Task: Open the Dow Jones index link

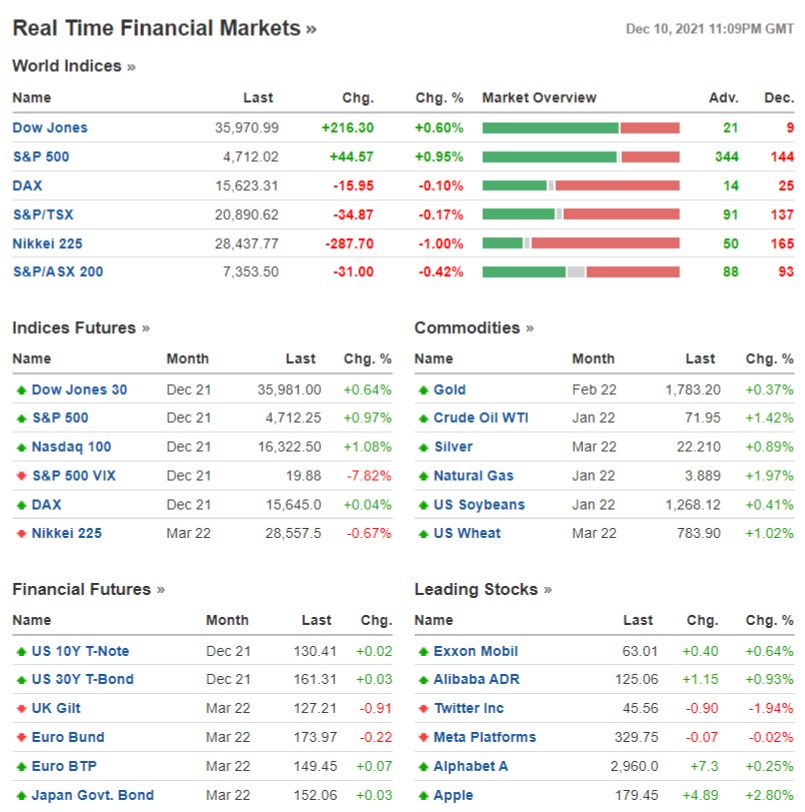Action: (50, 128)
